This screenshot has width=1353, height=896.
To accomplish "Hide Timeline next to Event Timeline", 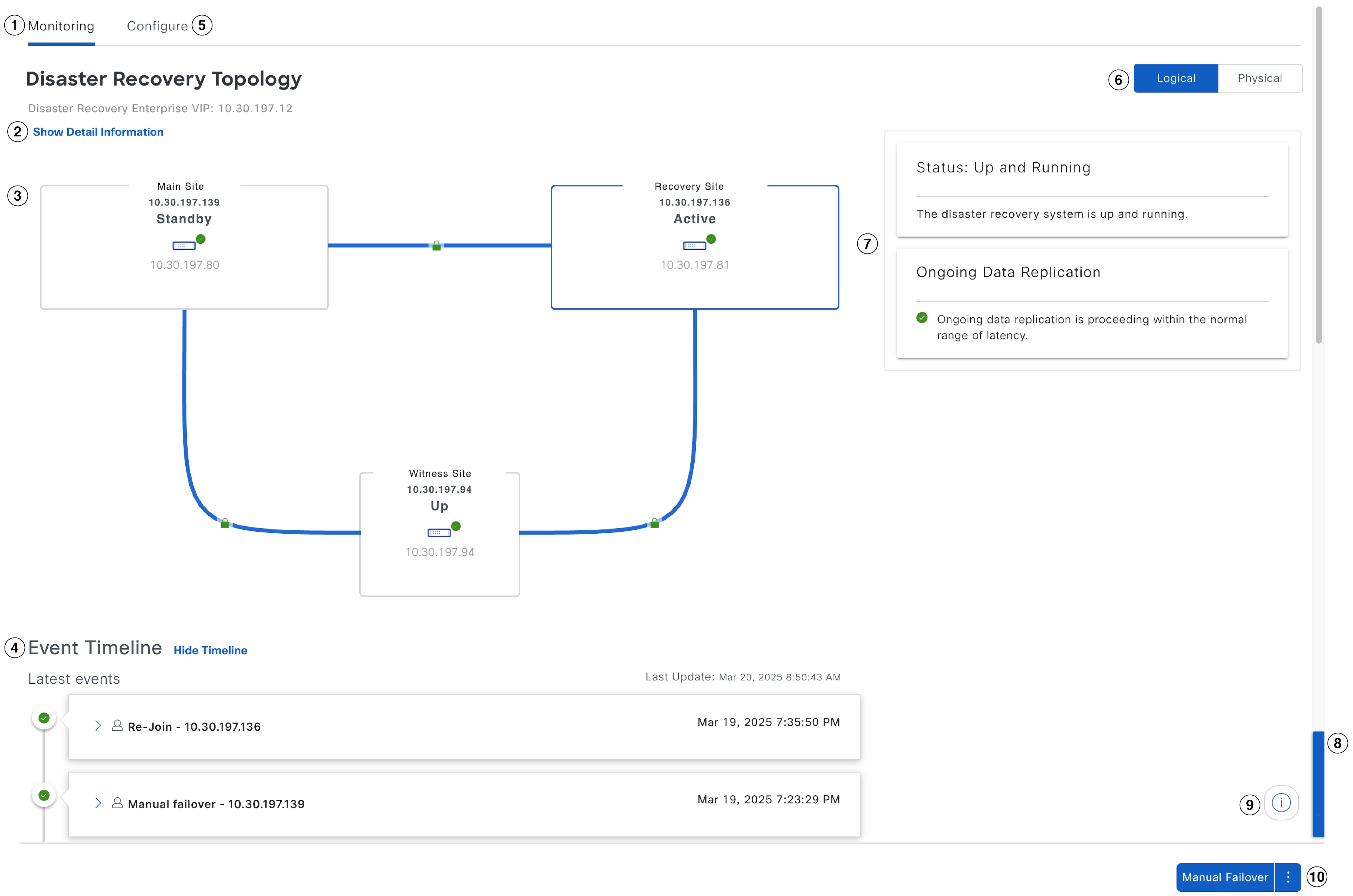I will [x=210, y=650].
